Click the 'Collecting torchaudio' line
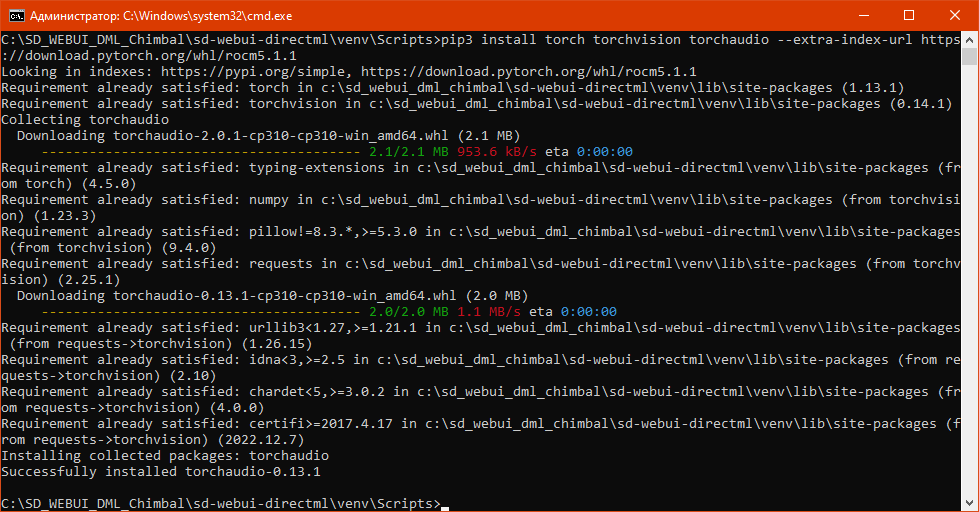Image resolution: width=979 pixels, height=512 pixels. 85,120
